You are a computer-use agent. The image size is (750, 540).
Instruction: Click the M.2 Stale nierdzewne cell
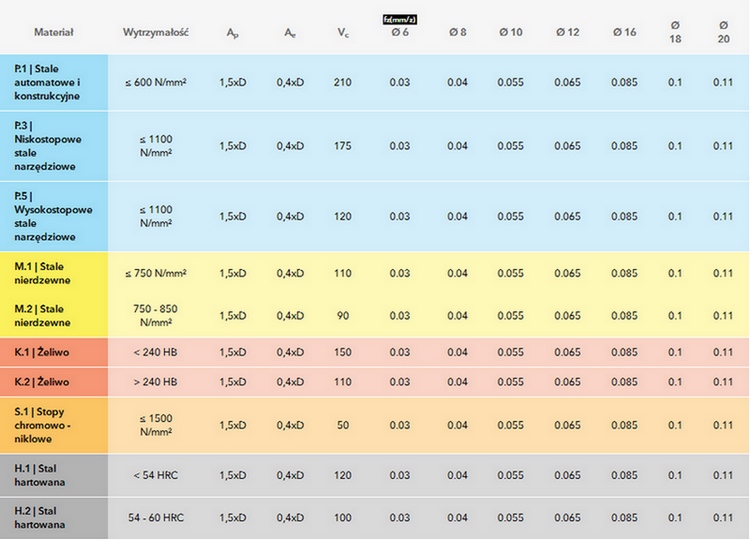[x=54, y=316]
